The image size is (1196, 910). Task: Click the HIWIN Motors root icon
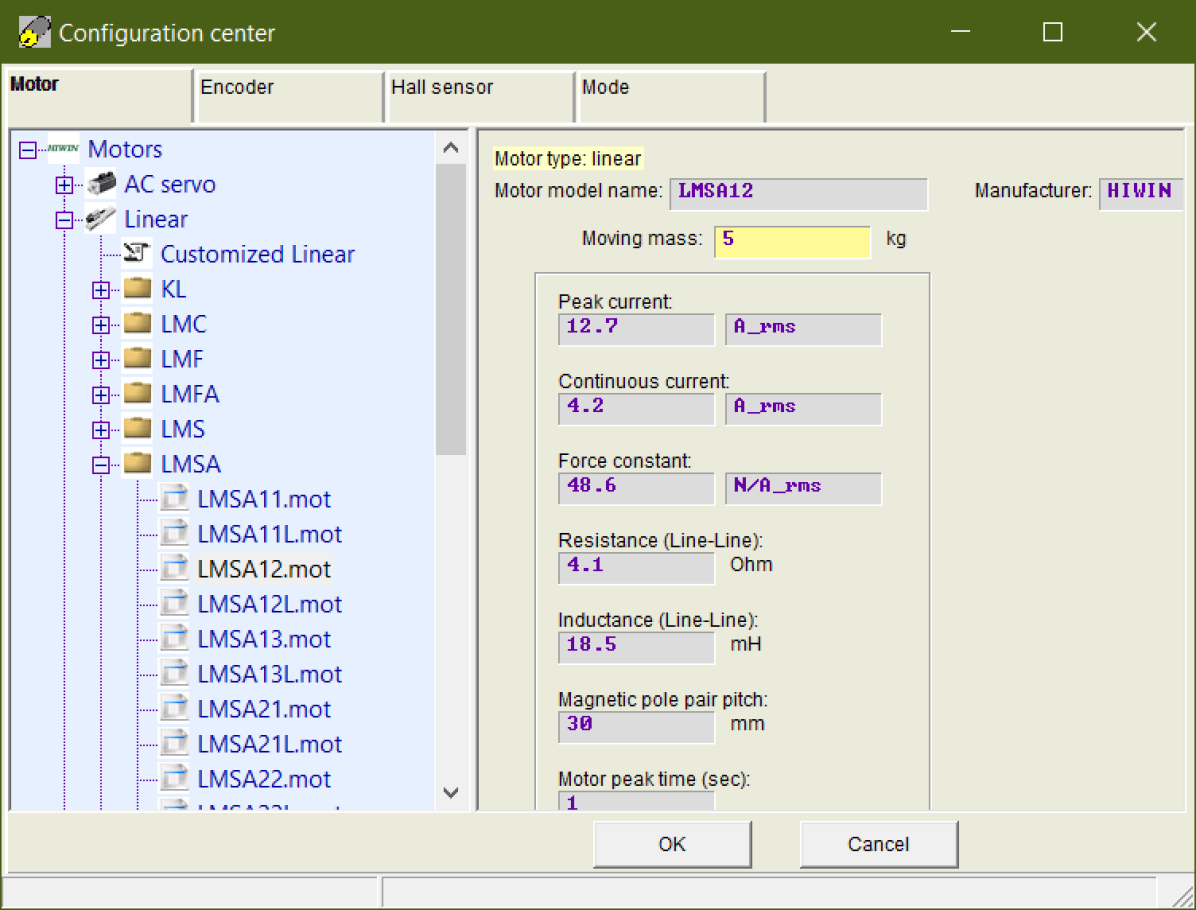coord(63,150)
